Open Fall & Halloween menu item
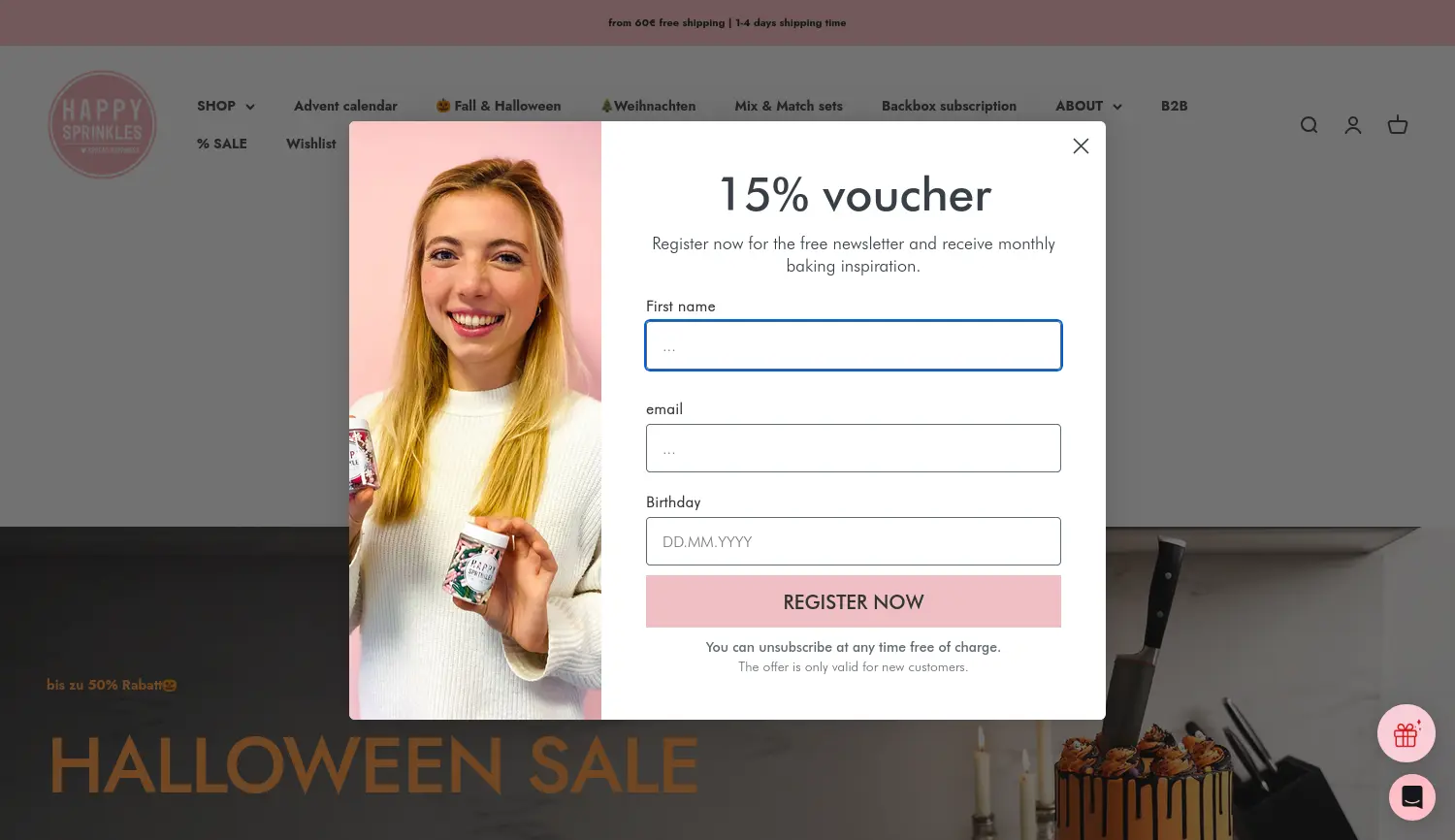 click(499, 106)
